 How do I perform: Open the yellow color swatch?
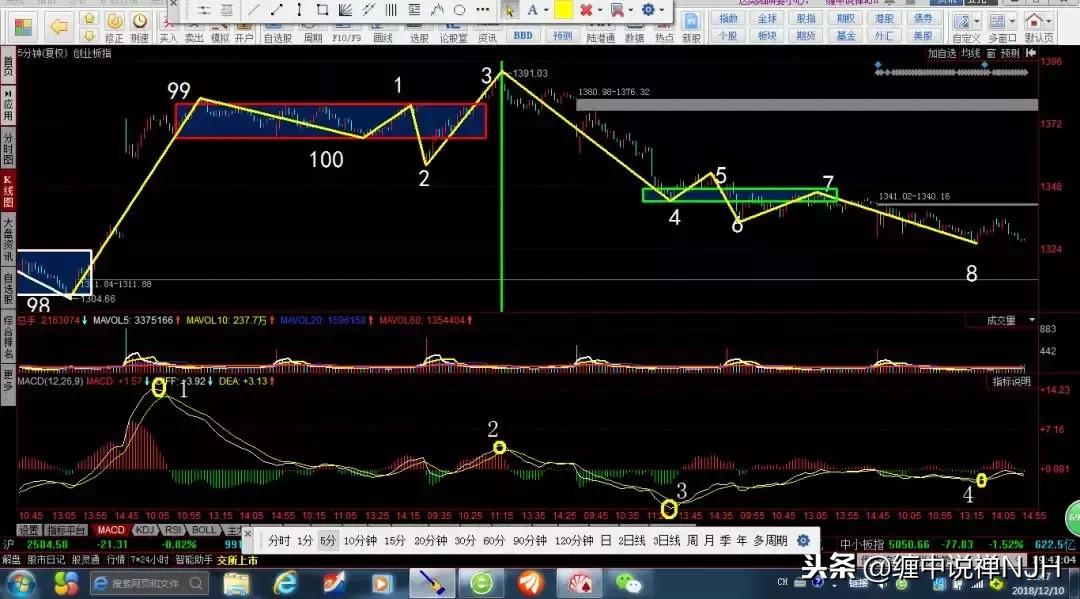click(562, 10)
